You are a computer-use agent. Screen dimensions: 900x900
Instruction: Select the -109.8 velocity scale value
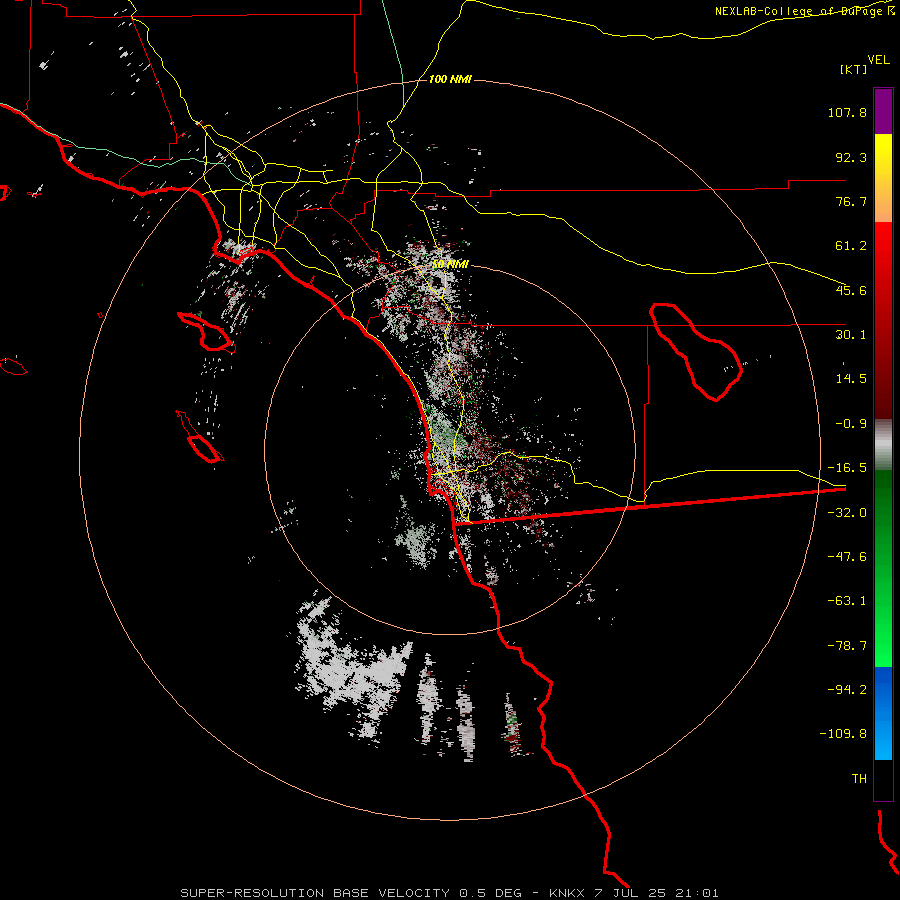click(x=844, y=734)
